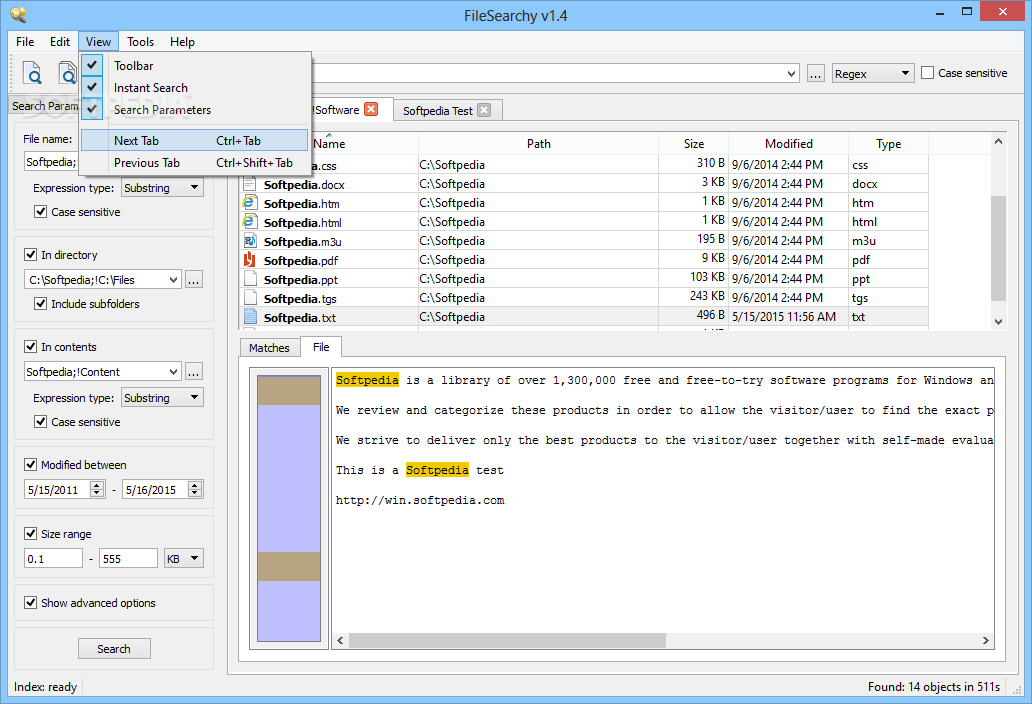Sort results by Size column header

point(694,143)
